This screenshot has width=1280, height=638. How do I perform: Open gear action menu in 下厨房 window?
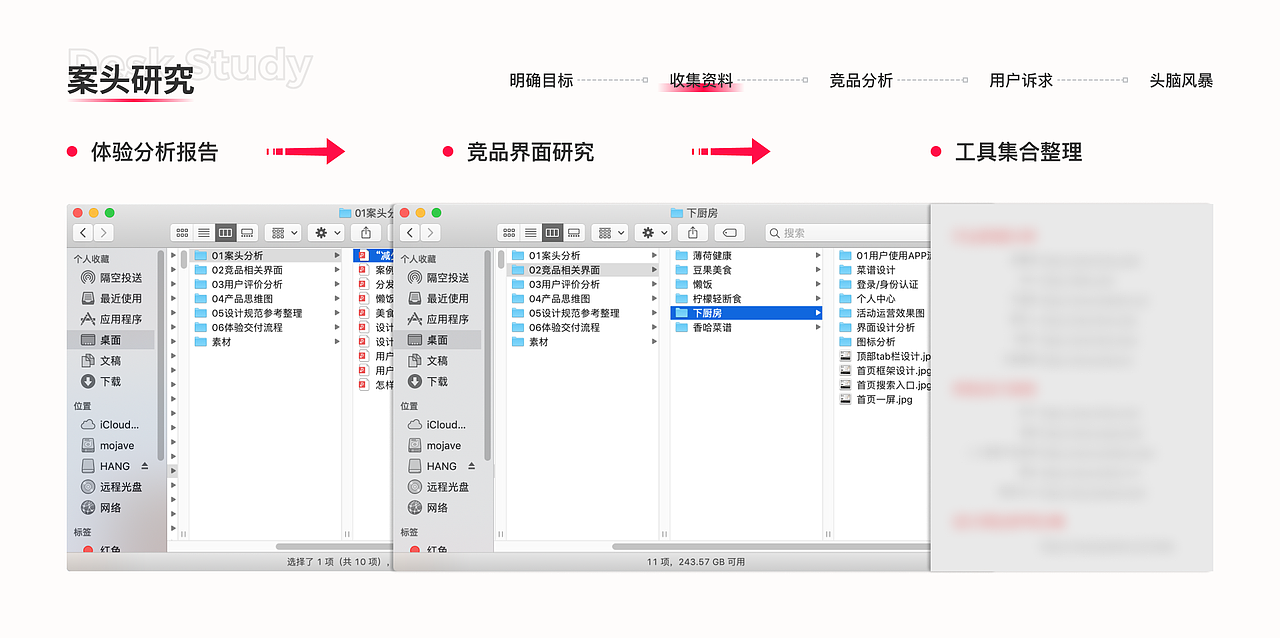tap(653, 232)
